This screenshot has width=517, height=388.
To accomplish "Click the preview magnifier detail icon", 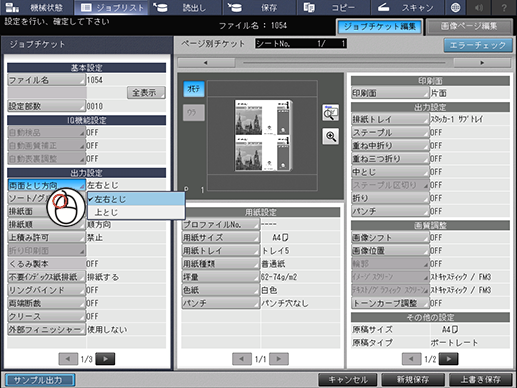I will click(330, 113).
